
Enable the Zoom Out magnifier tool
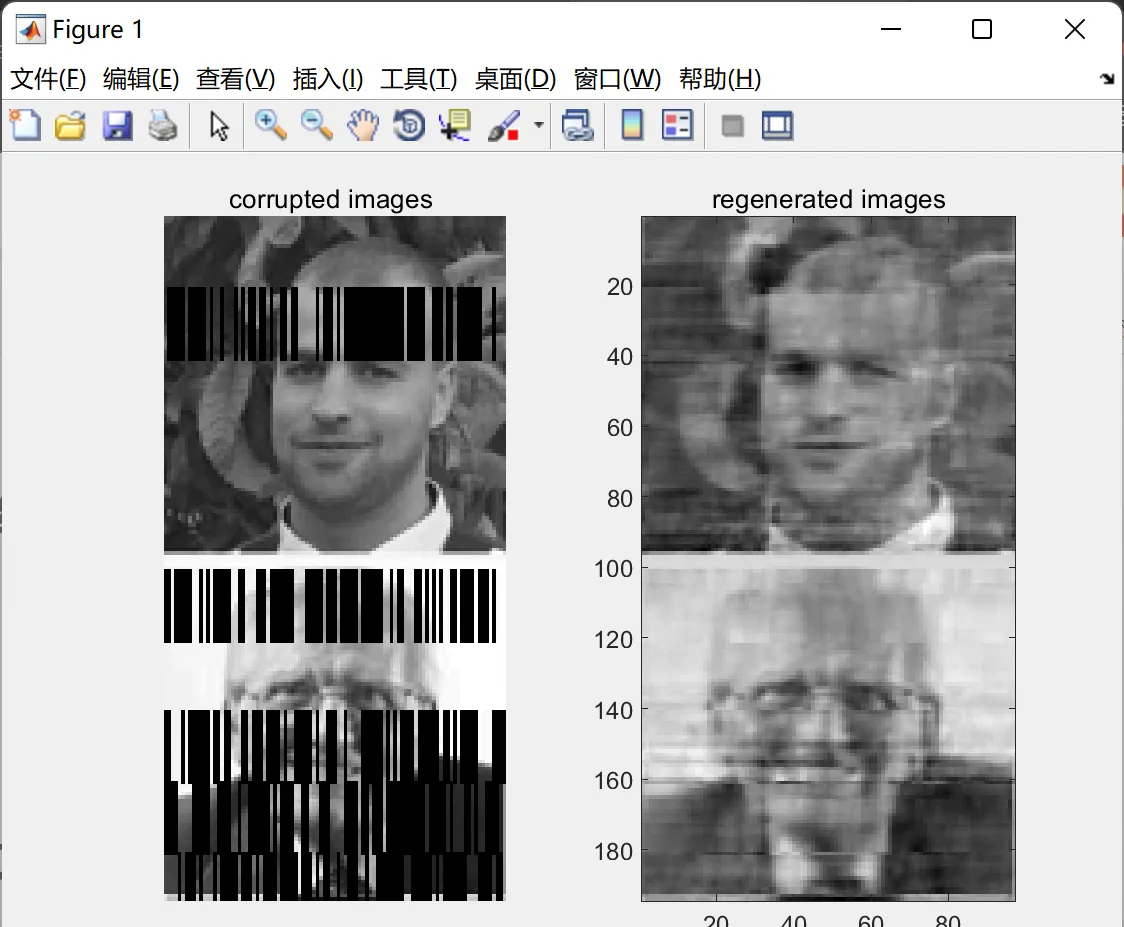[316, 125]
